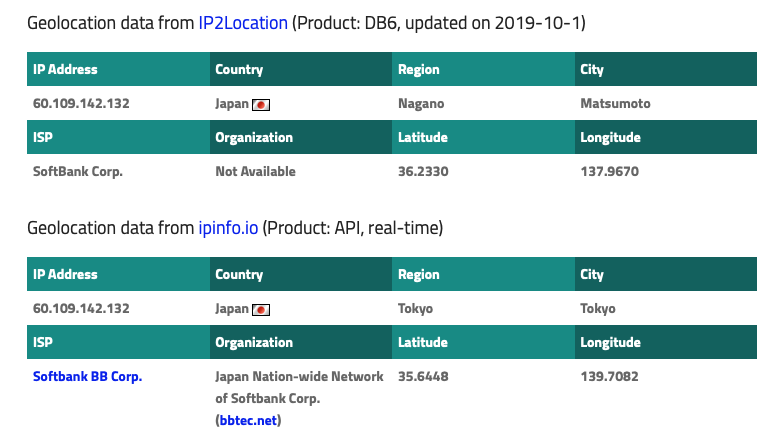
Task: Click the Japan flag icon in IP2Location table
Action: [261, 104]
